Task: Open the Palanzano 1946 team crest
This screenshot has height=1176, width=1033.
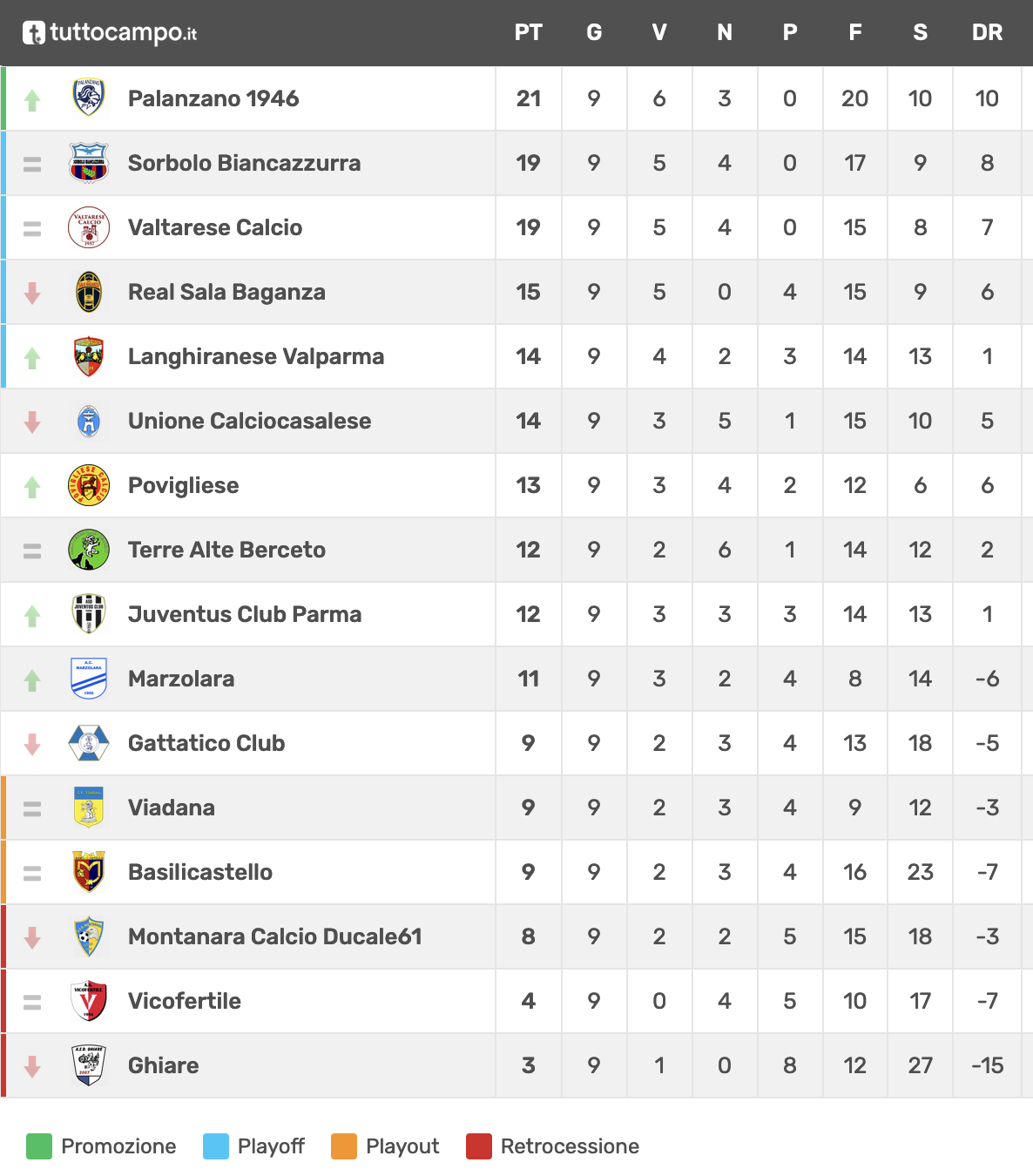Action: pos(89,98)
